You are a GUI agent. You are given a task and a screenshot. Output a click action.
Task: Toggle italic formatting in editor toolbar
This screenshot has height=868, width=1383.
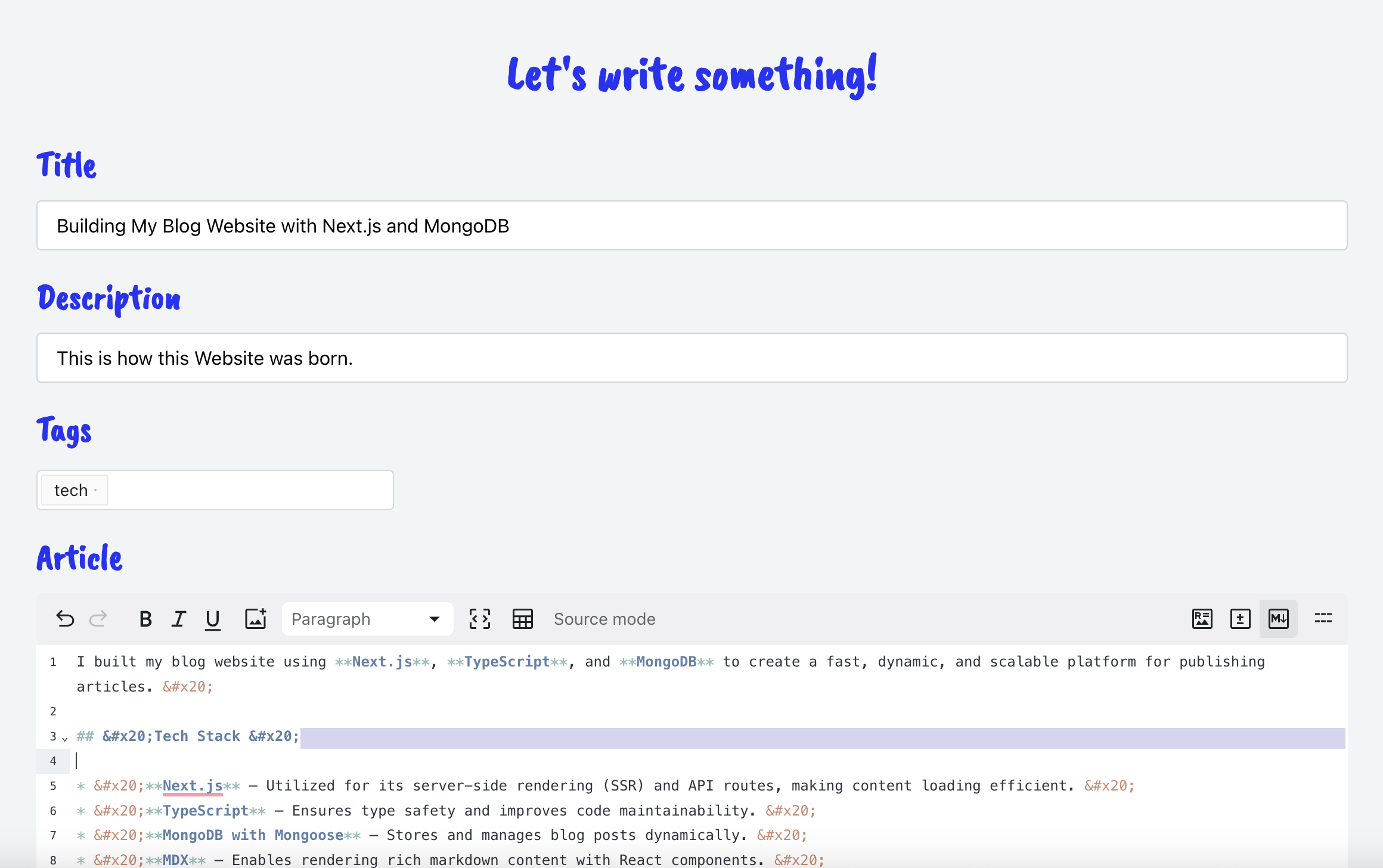point(179,619)
